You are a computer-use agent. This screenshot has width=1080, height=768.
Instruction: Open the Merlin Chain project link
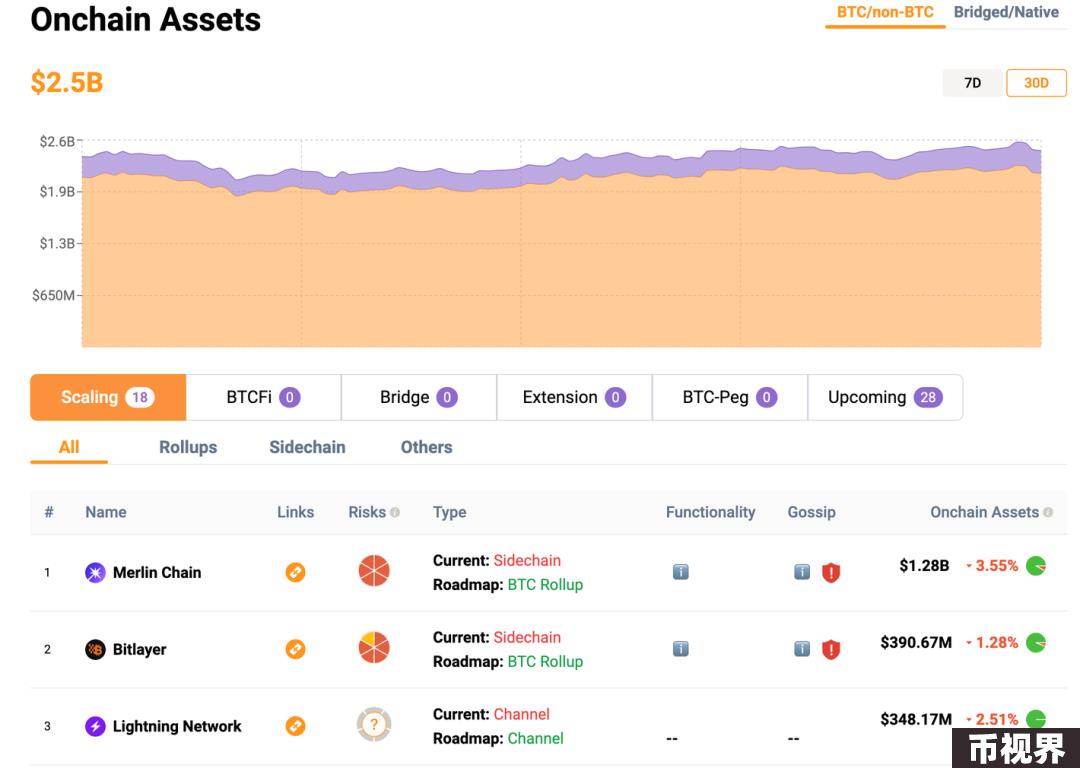(x=157, y=573)
